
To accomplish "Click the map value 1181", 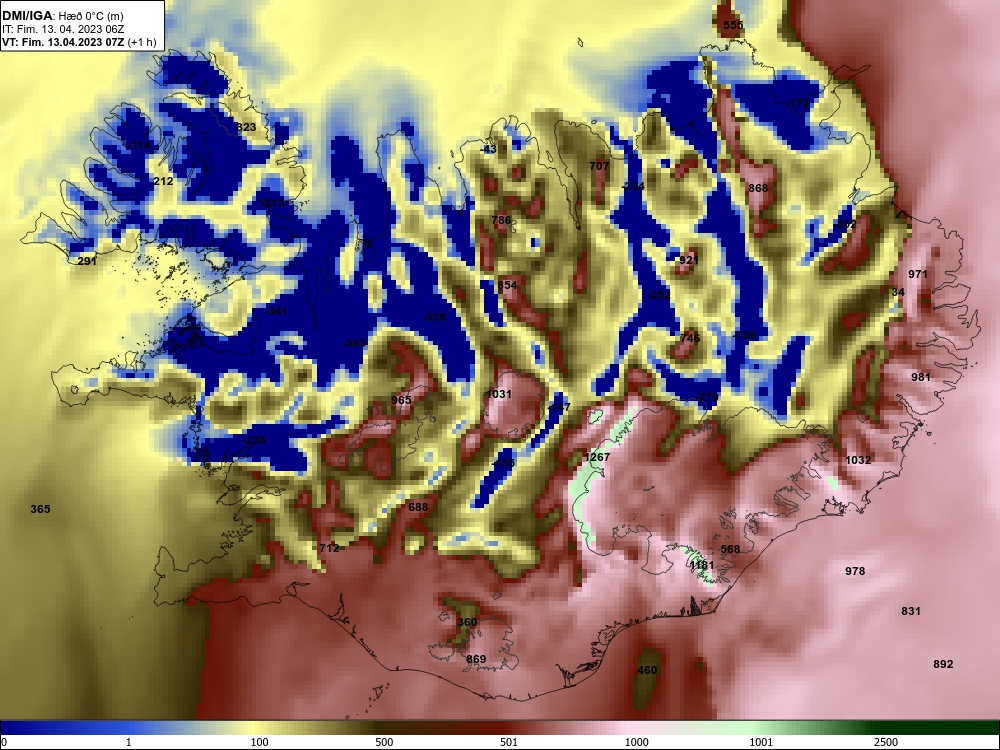I will 702,565.
